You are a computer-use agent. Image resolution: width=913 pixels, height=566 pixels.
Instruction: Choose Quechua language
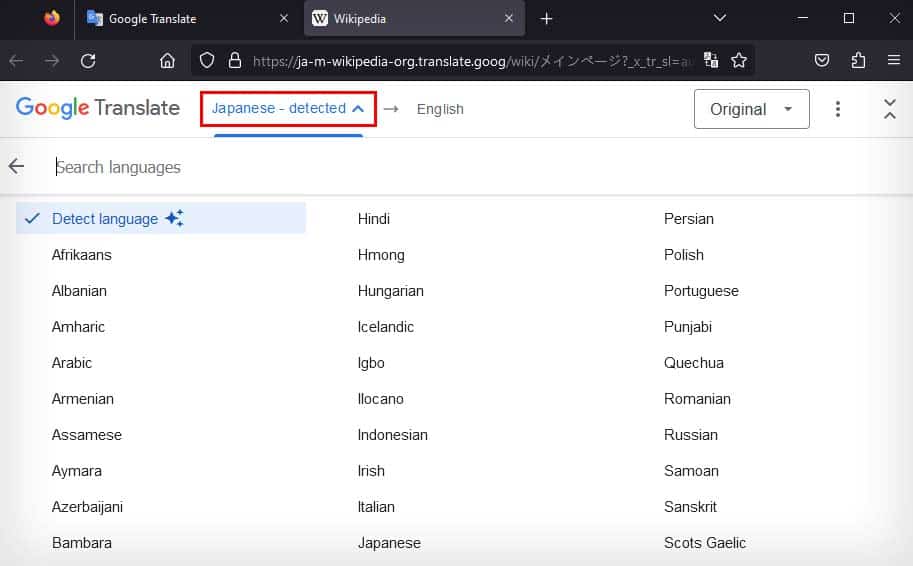693,363
